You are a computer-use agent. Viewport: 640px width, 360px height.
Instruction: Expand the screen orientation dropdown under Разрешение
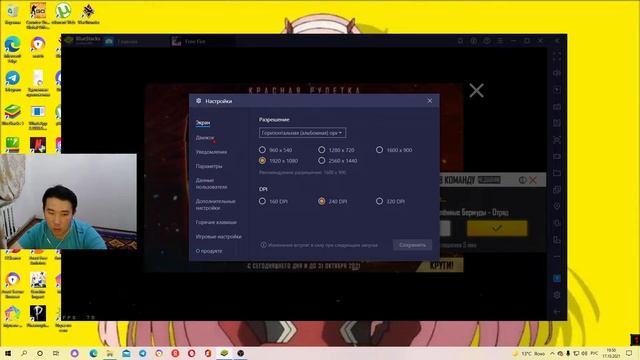point(302,133)
